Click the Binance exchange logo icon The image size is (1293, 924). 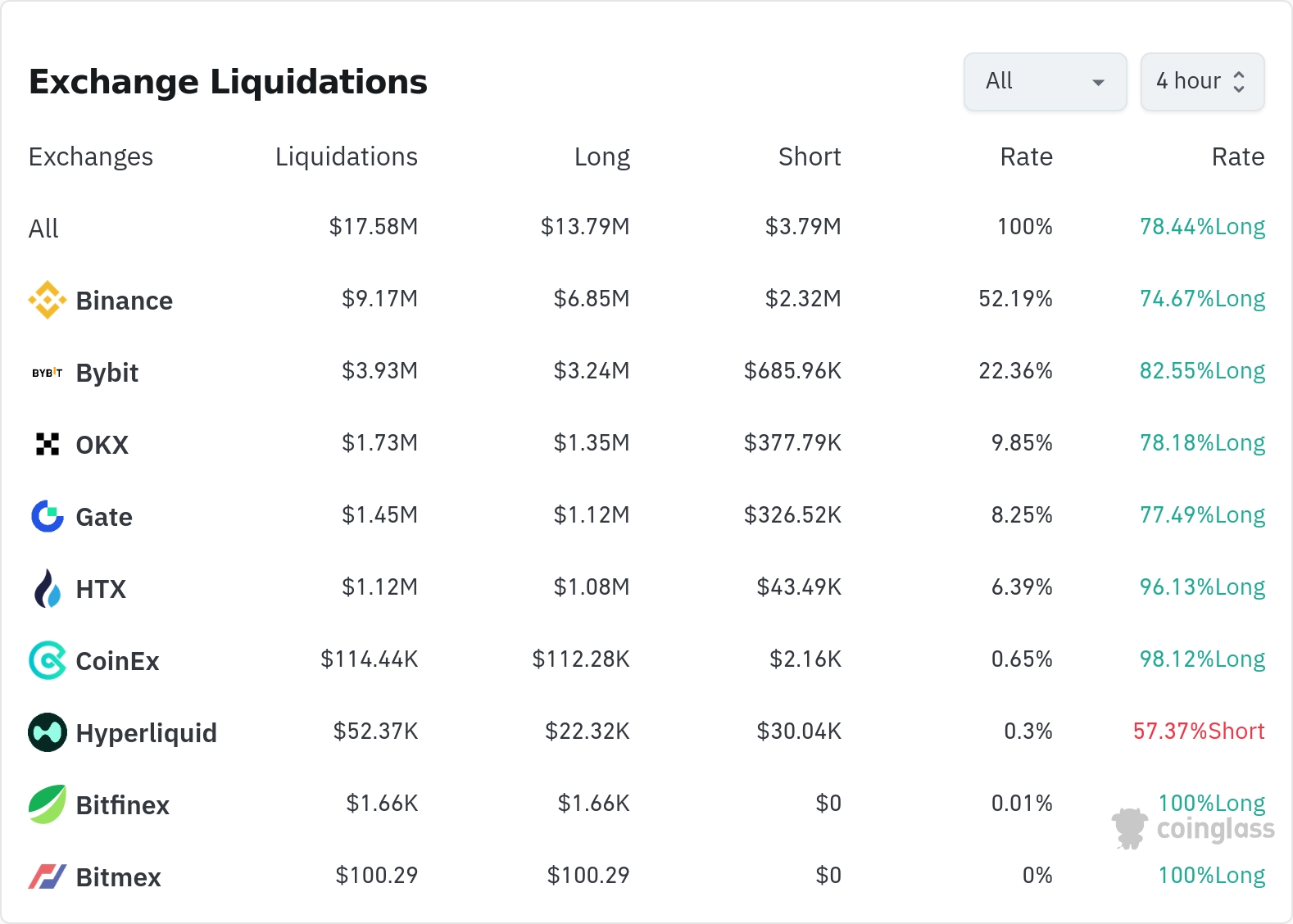(x=48, y=300)
